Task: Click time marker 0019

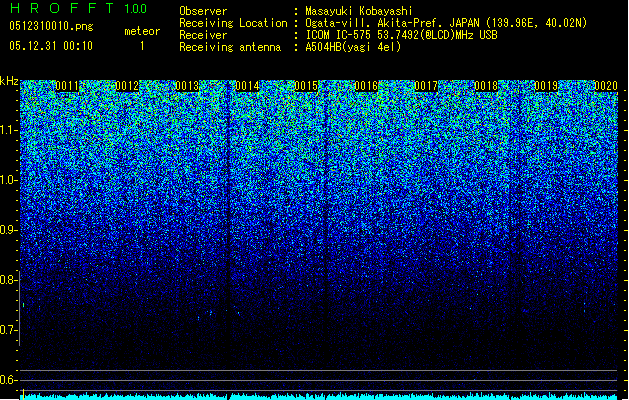Action: (546, 86)
